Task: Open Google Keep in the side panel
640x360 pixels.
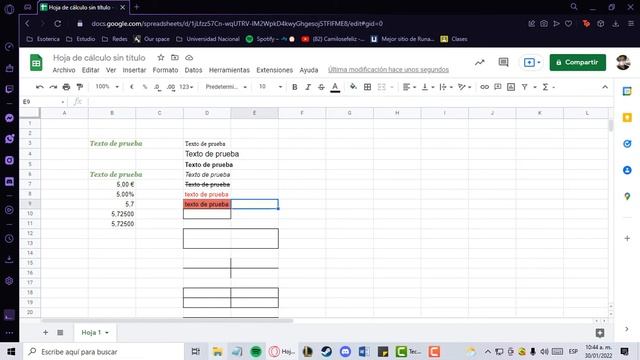Action: point(627,118)
